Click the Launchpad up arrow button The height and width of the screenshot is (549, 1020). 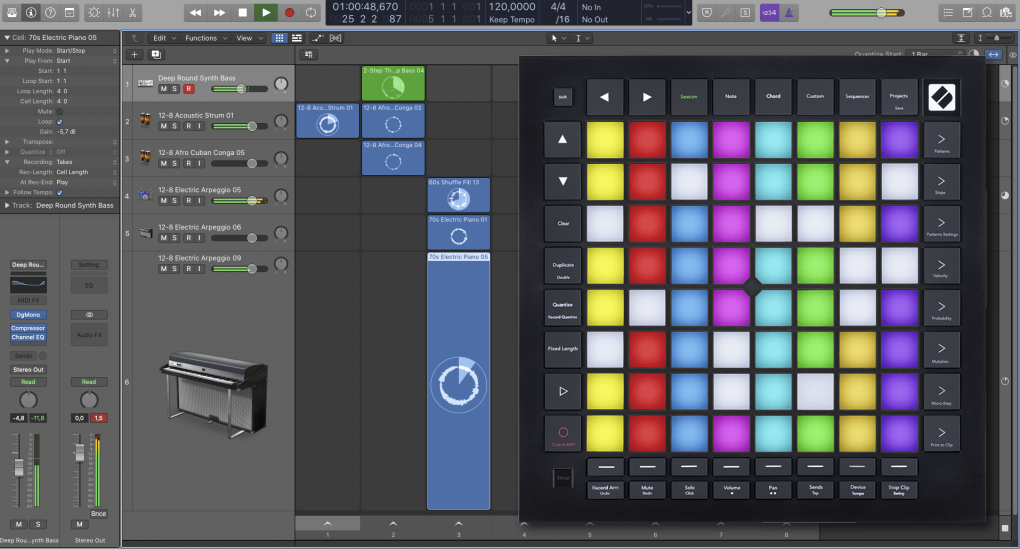coord(563,139)
